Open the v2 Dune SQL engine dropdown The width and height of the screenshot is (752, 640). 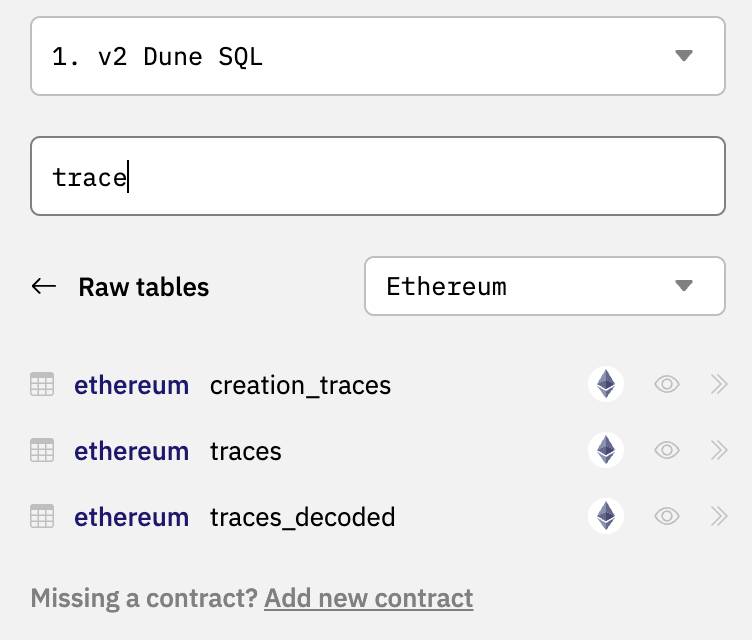(378, 56)
